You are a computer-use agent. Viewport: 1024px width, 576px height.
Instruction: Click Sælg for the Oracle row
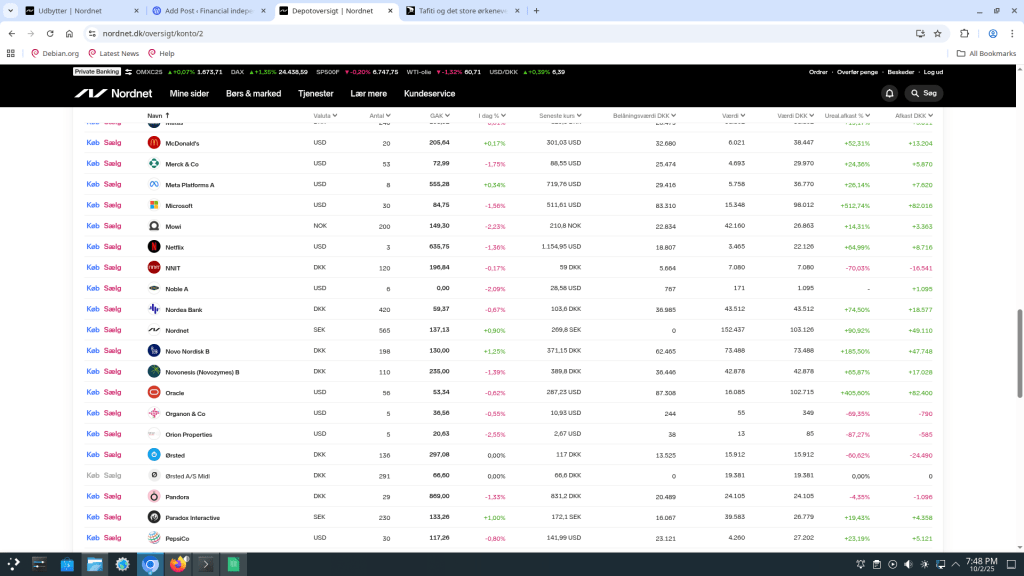(x=112, y=393)
